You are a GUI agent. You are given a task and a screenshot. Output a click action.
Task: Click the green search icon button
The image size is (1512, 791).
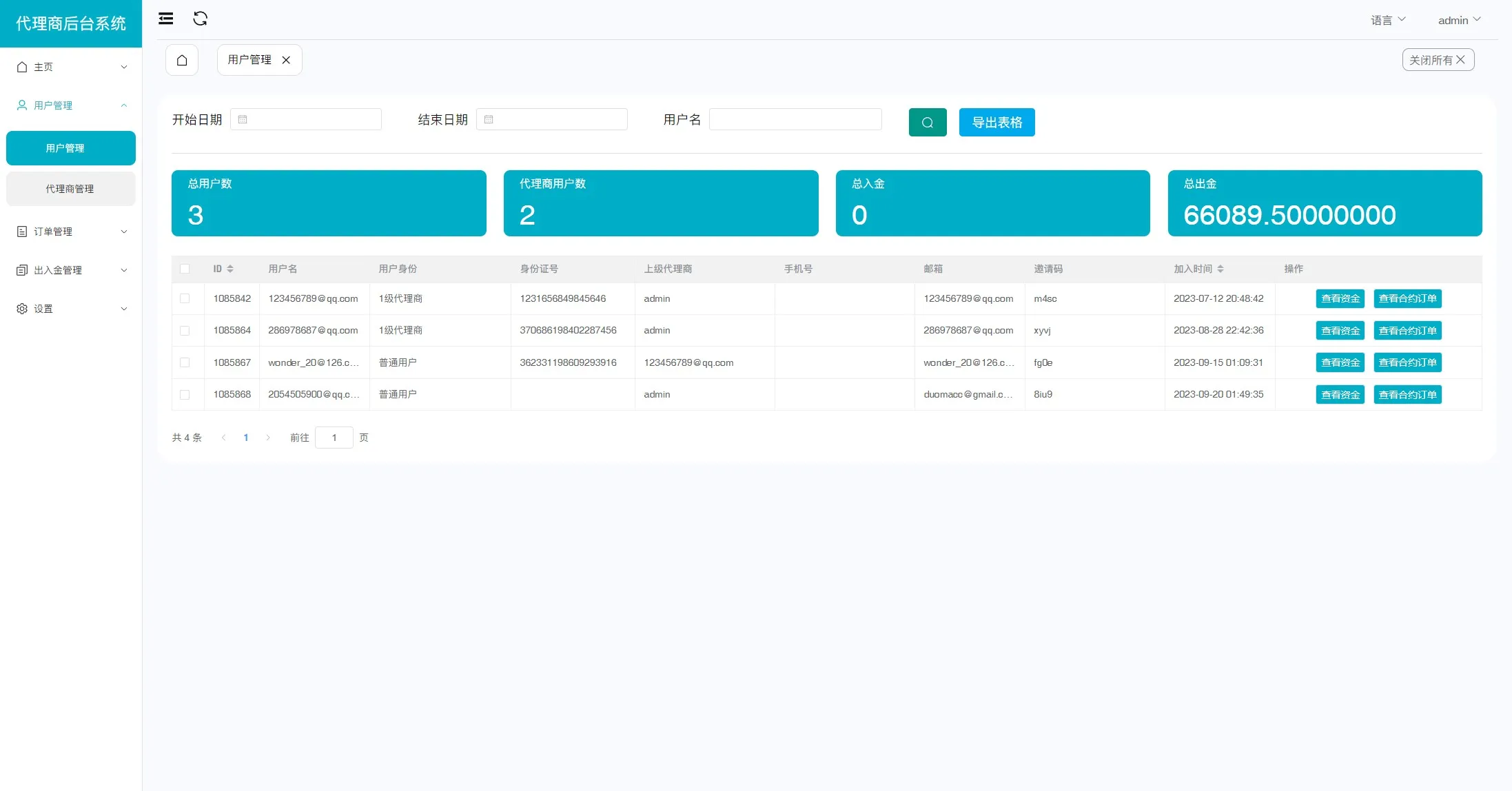click(927, 123)
